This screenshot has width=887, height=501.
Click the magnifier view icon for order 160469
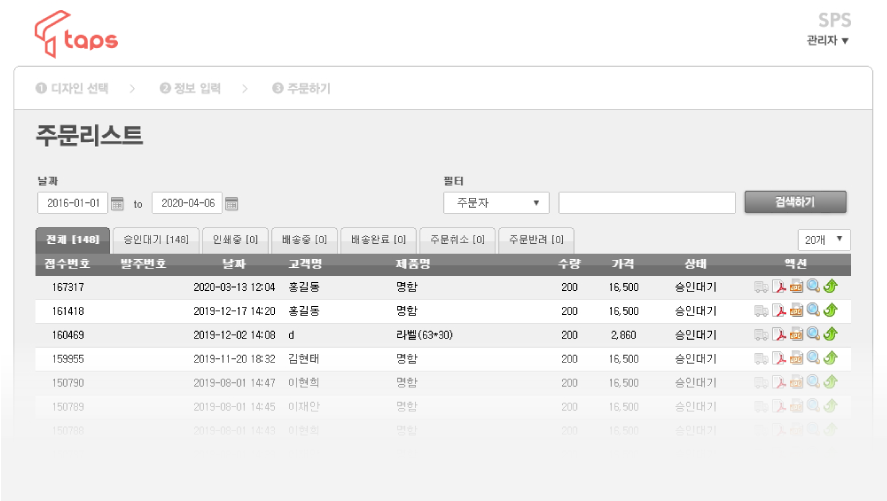(813, 334)
